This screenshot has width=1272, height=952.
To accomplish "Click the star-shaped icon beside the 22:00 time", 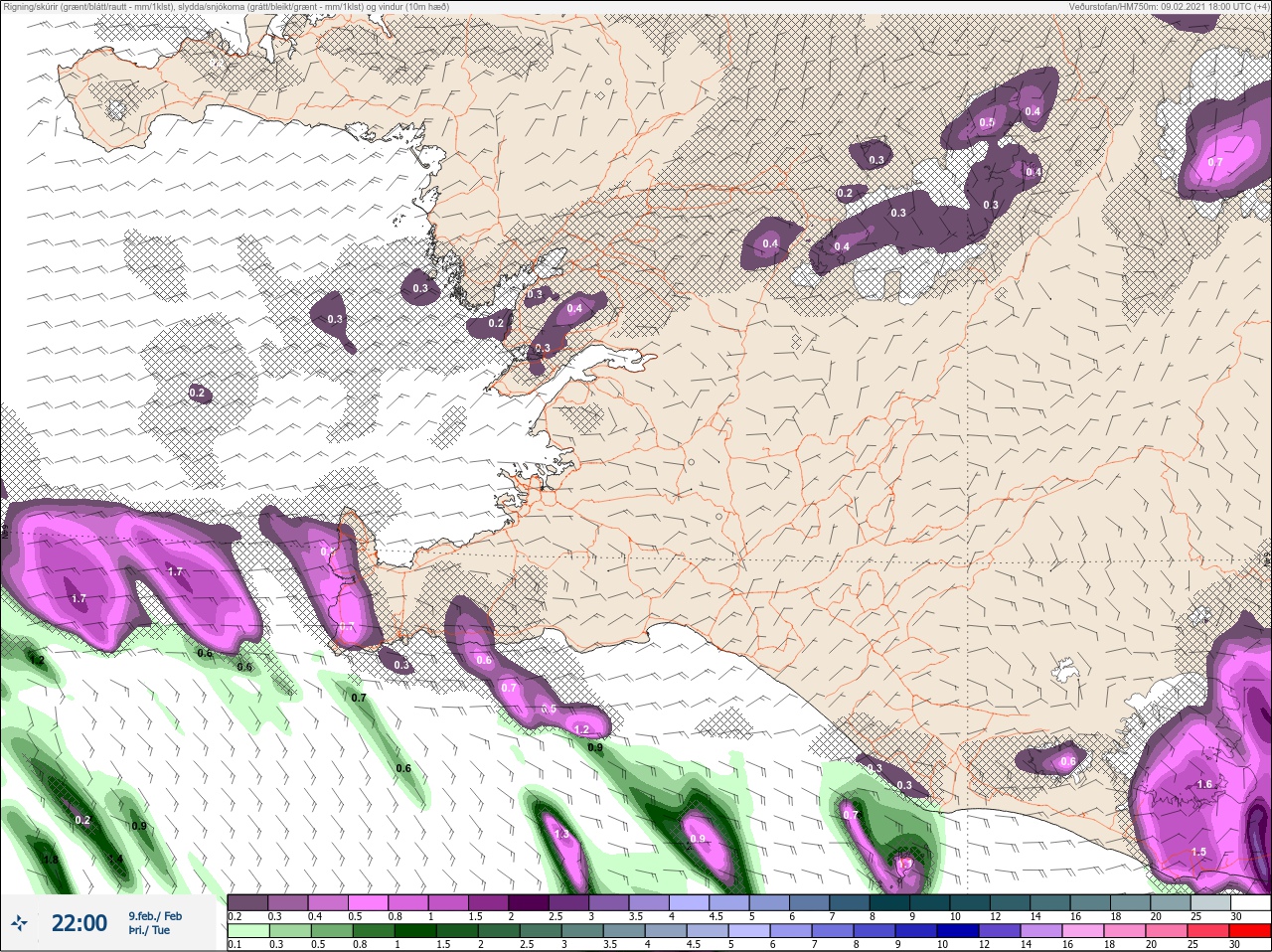I will 21,923.
